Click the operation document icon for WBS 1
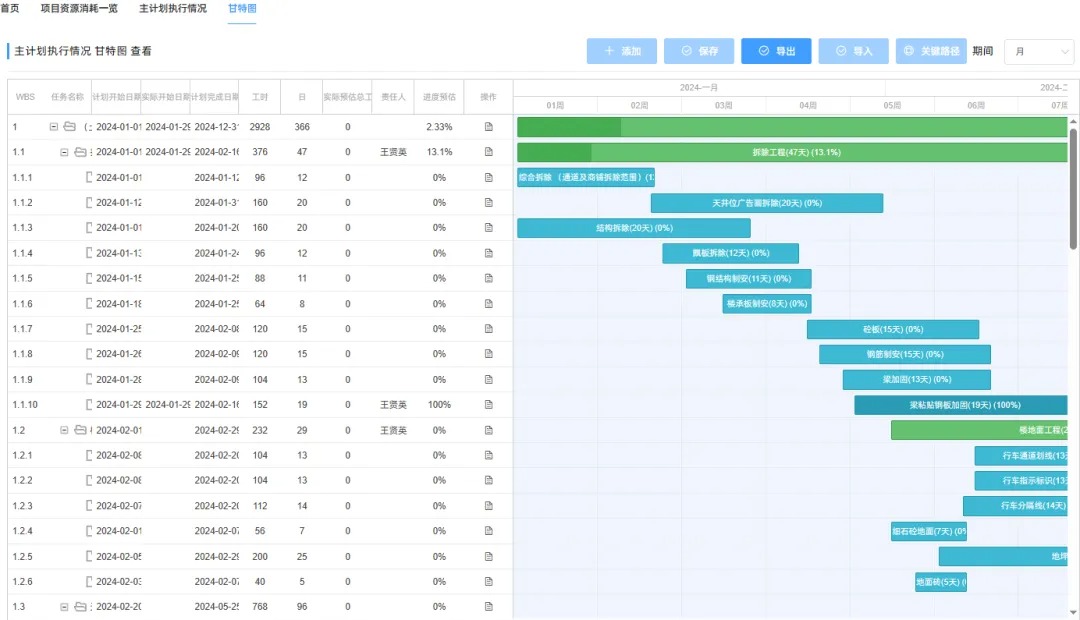1080x620 pixels. click(x=489, y=127)
